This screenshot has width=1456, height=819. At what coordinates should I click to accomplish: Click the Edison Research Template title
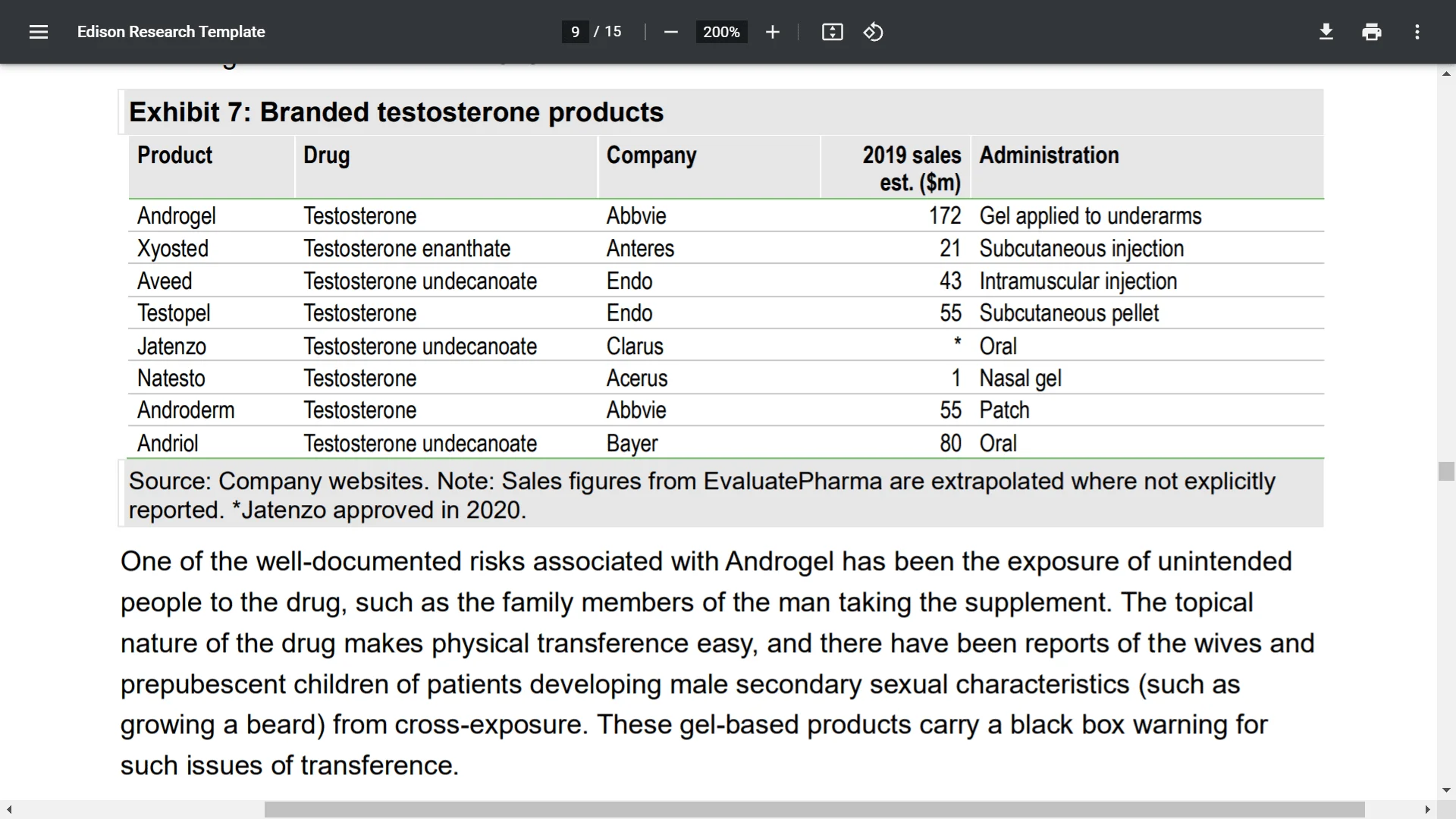click(x=171, y=32)
